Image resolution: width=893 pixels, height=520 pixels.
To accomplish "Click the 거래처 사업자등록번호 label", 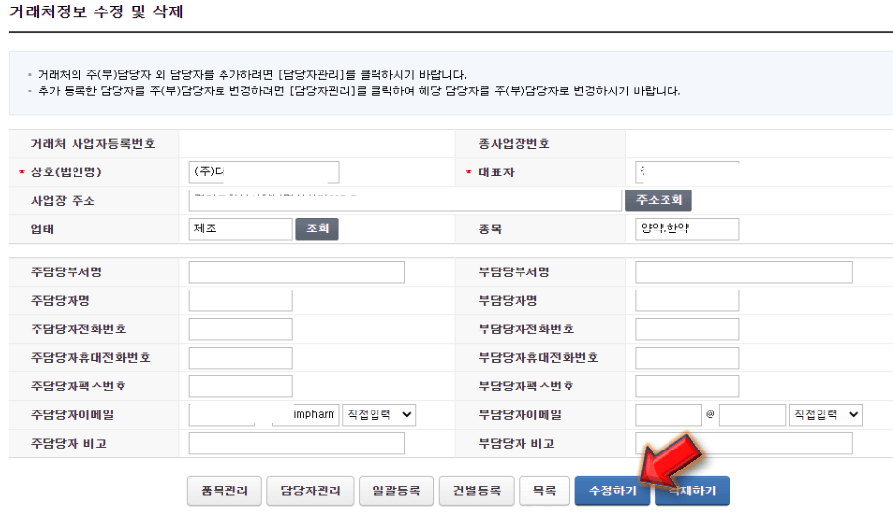I will click(x=93, y=144).
